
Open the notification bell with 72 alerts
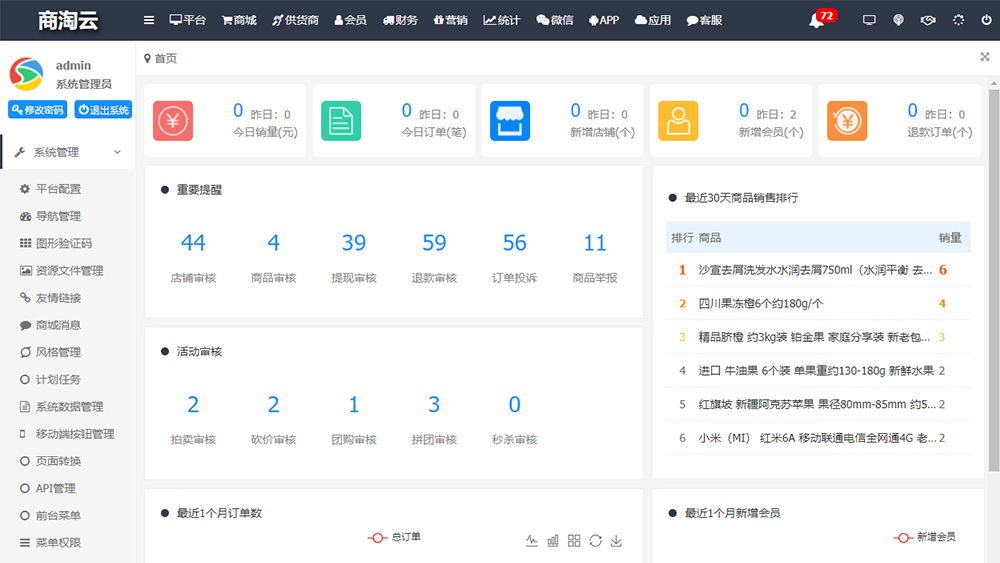point(818,20)
